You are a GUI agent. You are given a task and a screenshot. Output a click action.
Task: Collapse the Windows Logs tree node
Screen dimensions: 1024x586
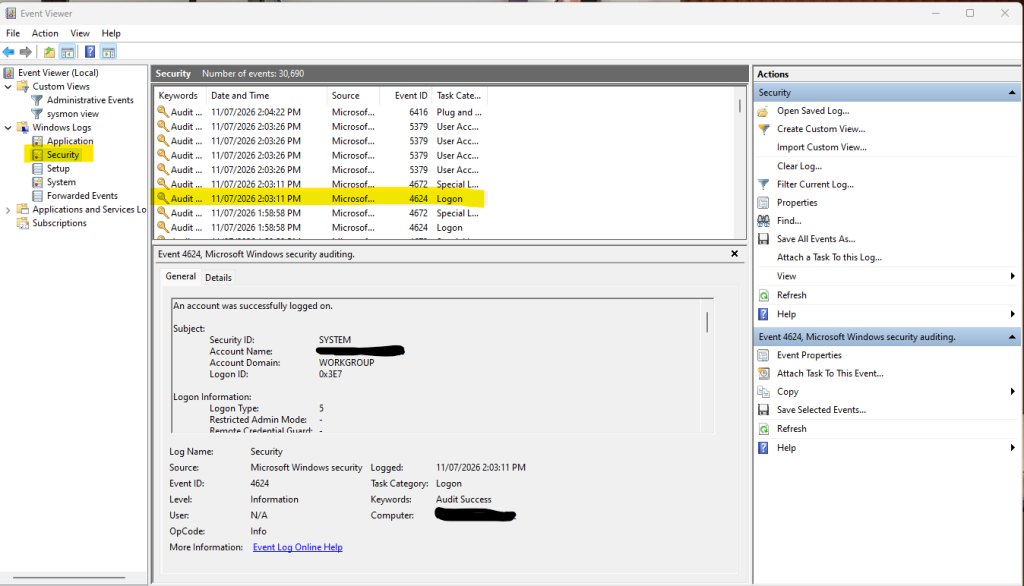tap(8, 127)
